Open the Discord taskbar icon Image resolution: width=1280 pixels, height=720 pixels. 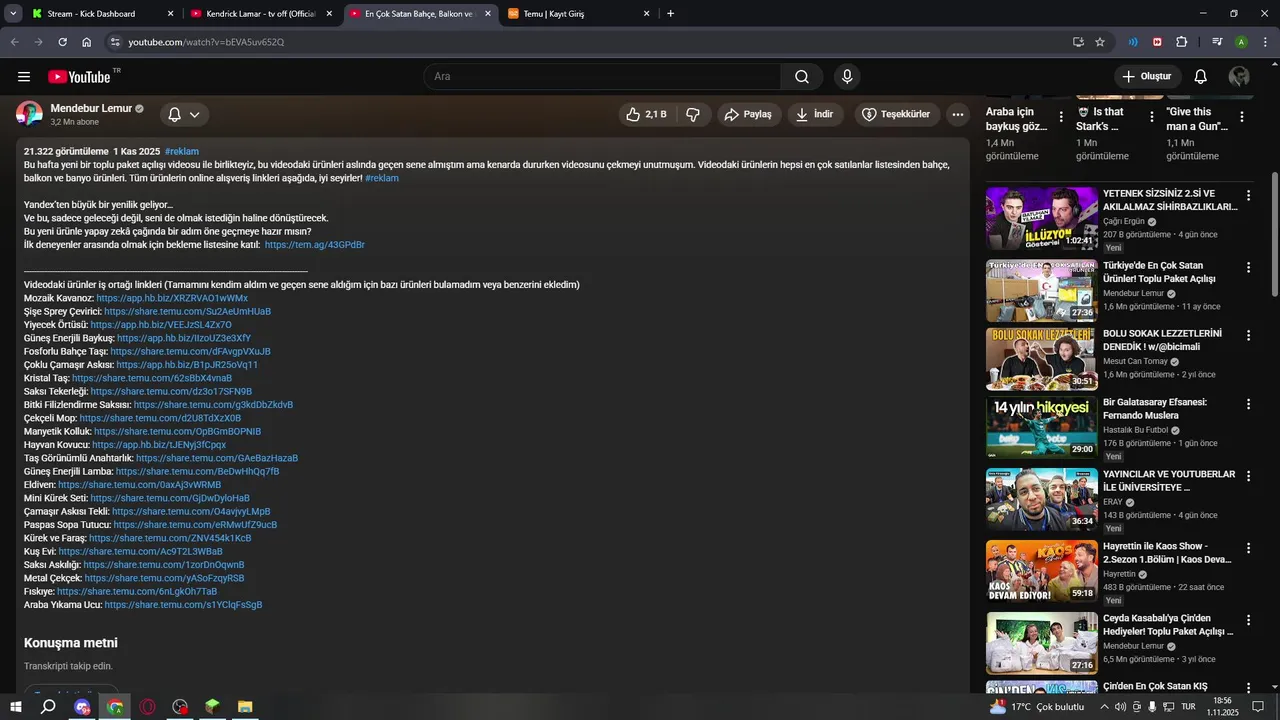[x=82, y=706]
